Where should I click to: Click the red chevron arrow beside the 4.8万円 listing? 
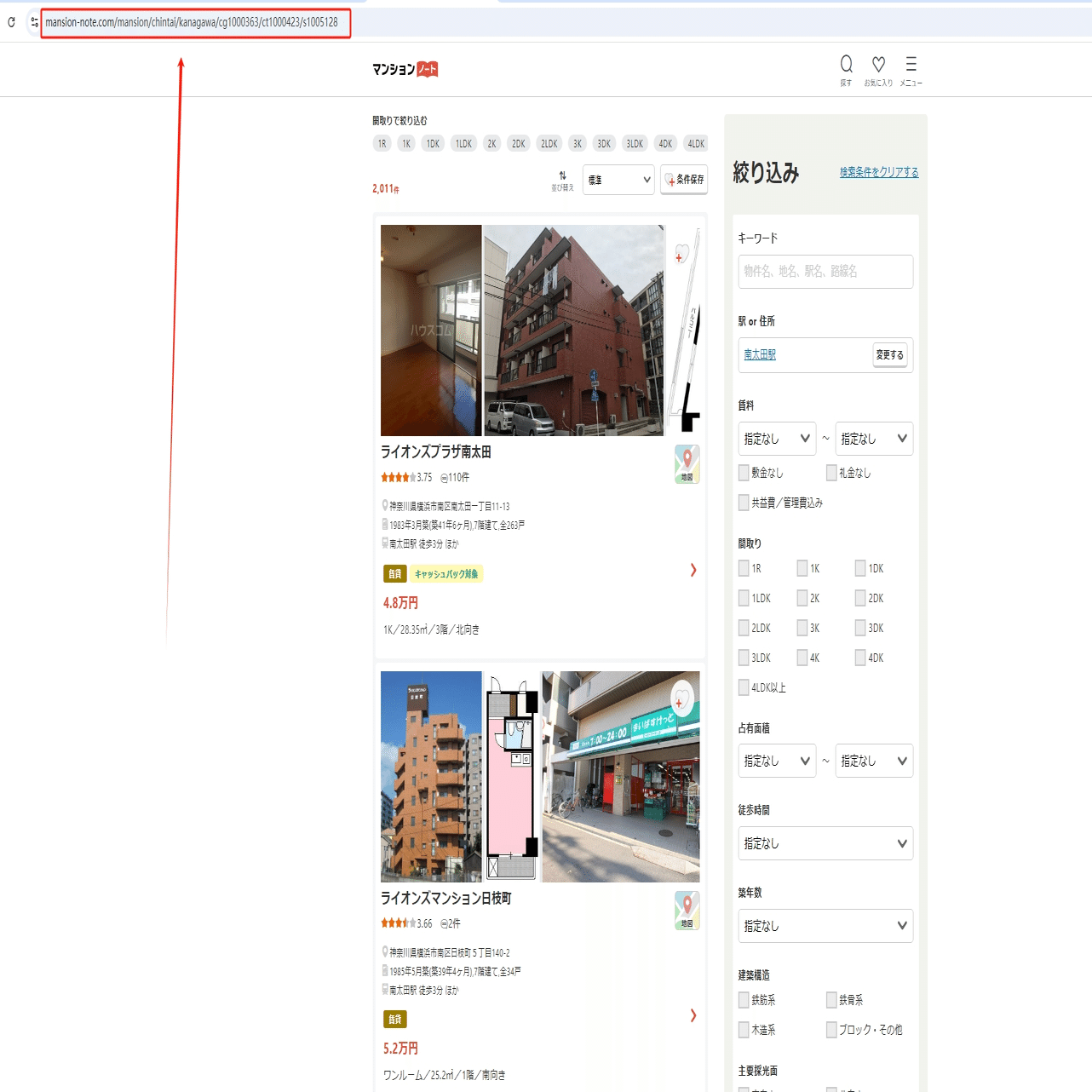click(x=693, y=570)
